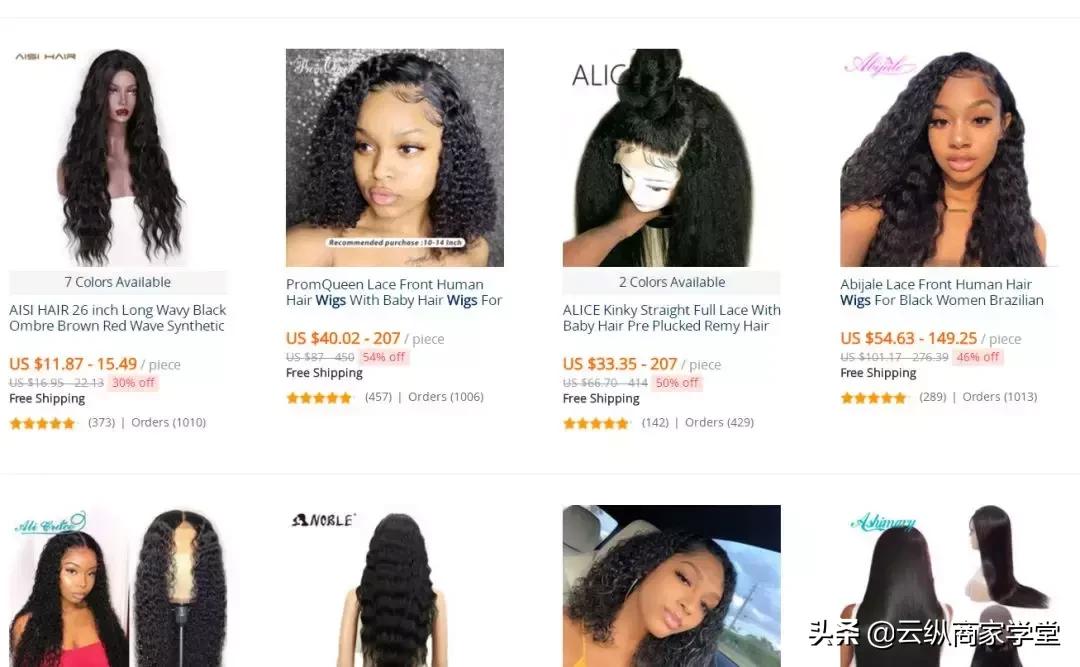Open Abijale Lace Front Human Hair title link
The height and width of the screenshot is (667, 1080).
[942, 292]
